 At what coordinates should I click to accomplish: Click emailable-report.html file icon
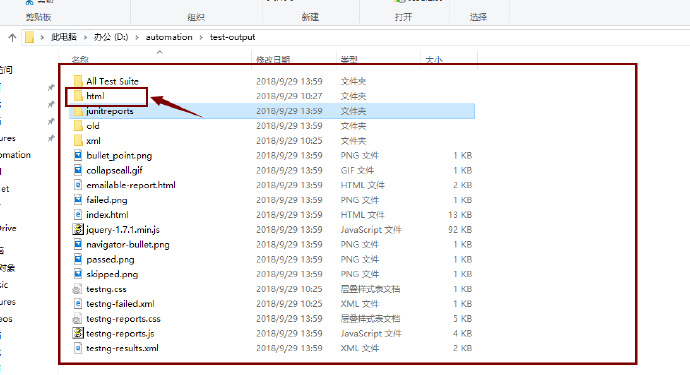pos(78,185)
